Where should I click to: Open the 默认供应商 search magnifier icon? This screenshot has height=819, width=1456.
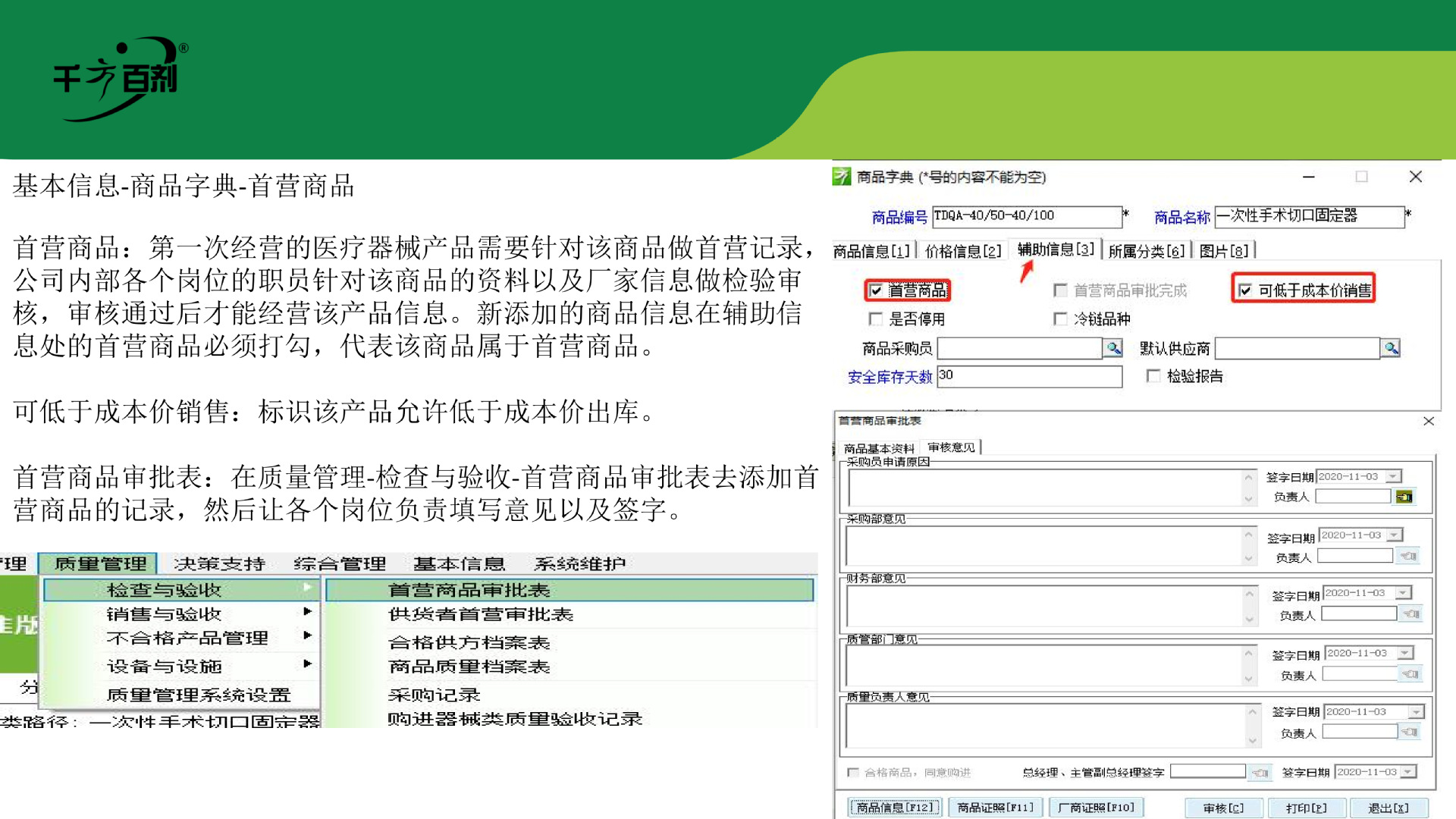(x=1392, y=347)
